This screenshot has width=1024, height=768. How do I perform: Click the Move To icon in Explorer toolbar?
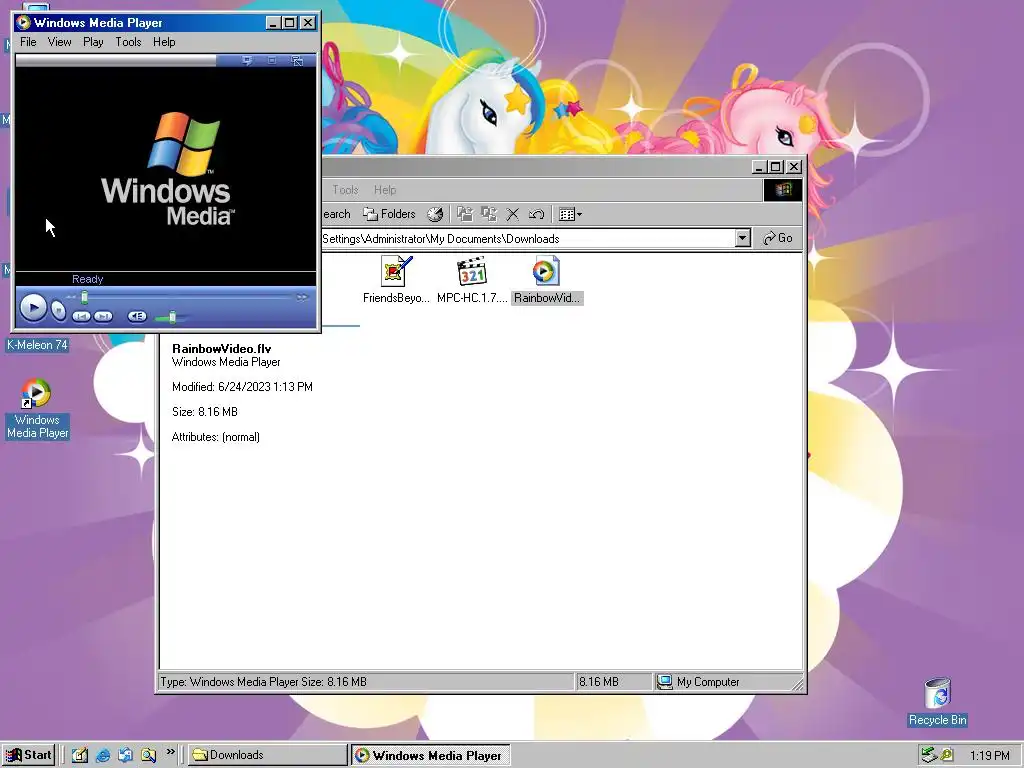pos(465,214)
